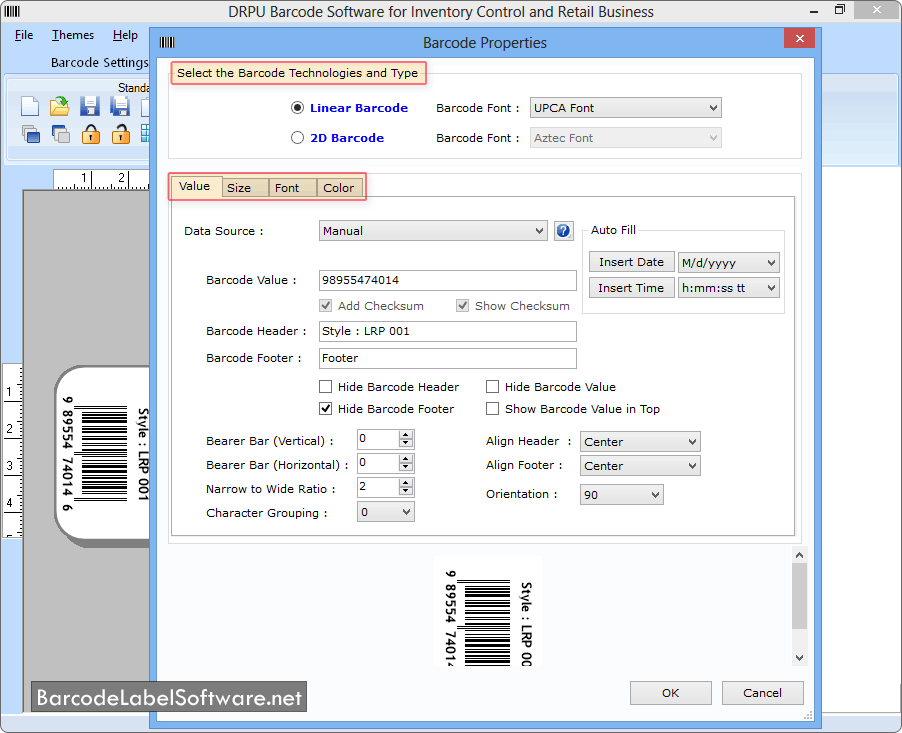The height and width of the screenshot is (733, 902).
Task: Uncheck Hide Barcode Footer checkbox
Action: coord(326,409)
